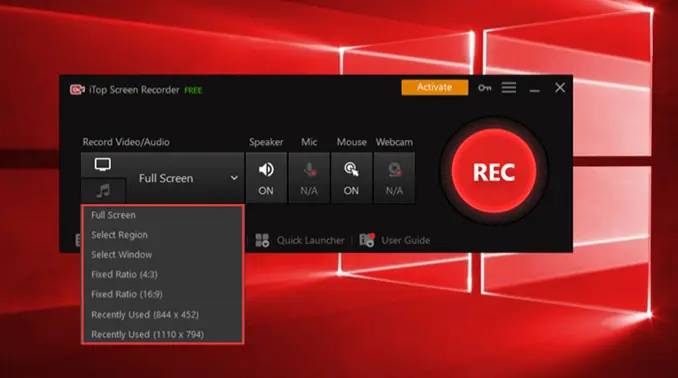This screenshot has width=678, height=378.
Task: Select the audio-only music note mode
Action: 103,191
